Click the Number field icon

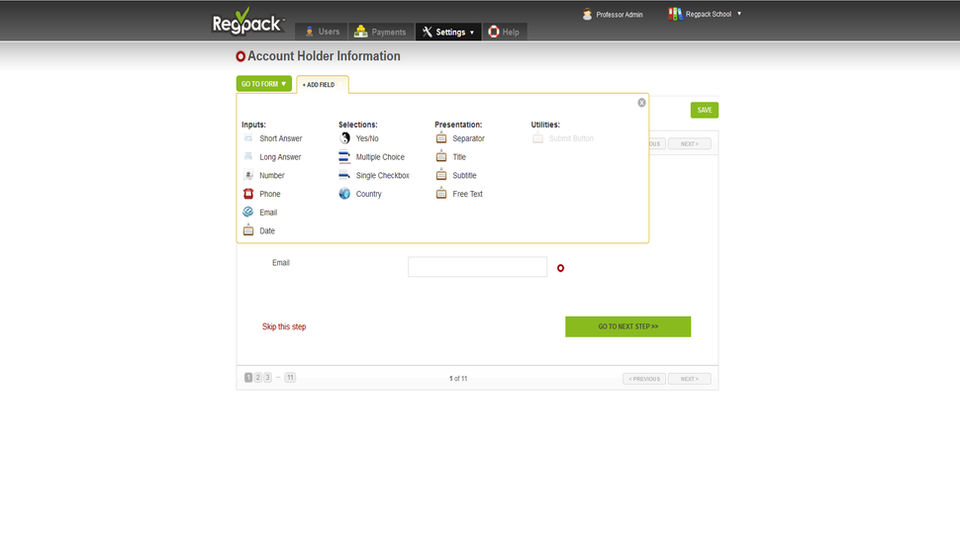click(248, 175)
